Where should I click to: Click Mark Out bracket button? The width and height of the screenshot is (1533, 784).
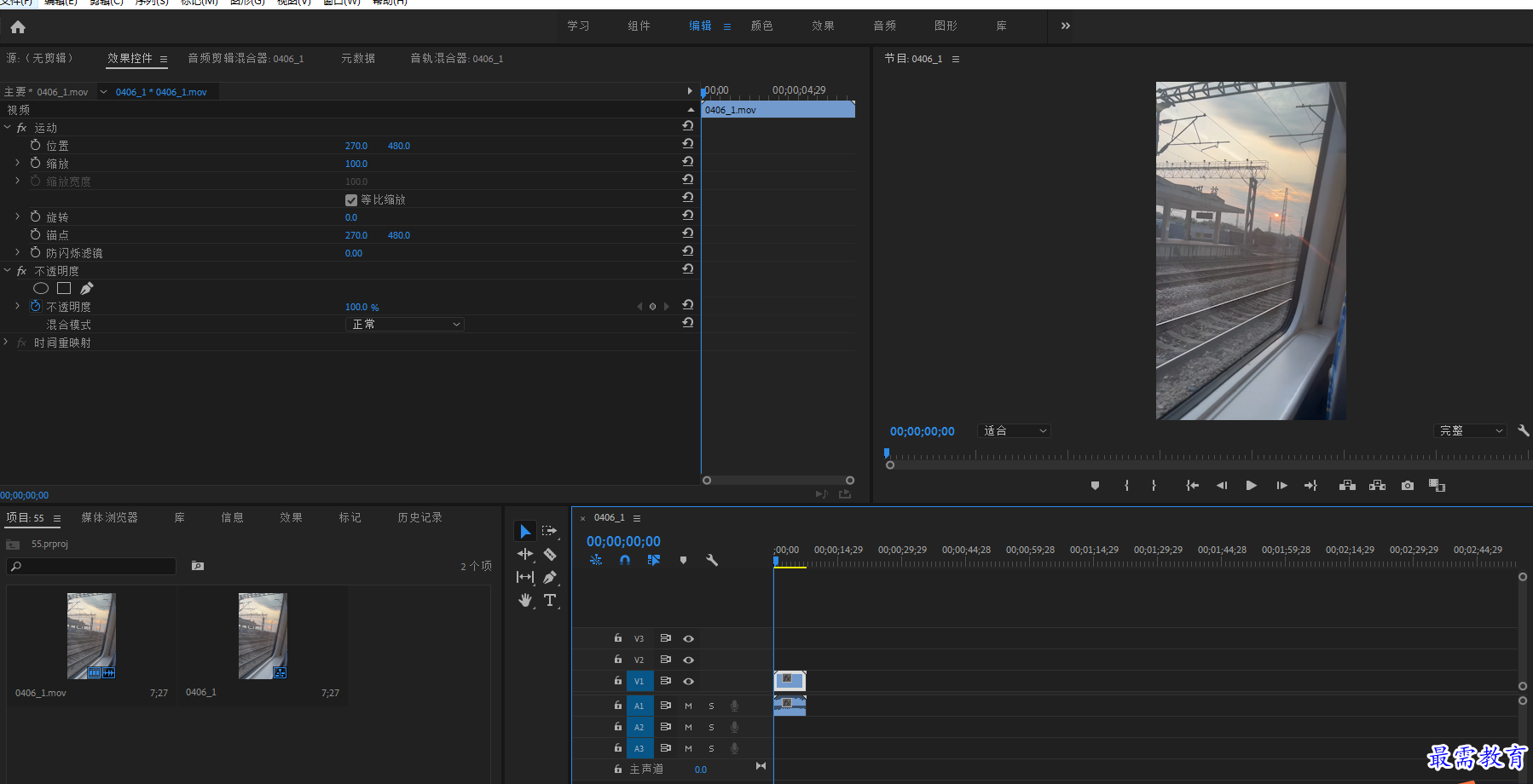pyautogui.click(x=1154, y=486)
